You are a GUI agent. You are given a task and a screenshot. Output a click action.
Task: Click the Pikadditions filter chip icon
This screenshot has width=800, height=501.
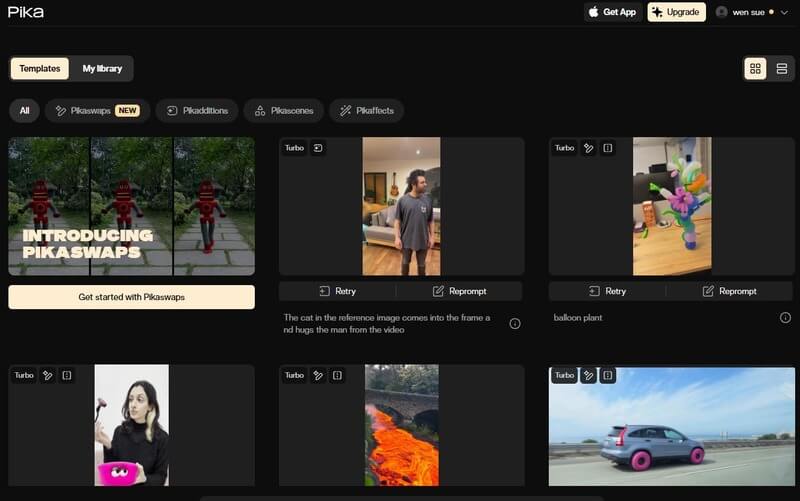[172, 111]
